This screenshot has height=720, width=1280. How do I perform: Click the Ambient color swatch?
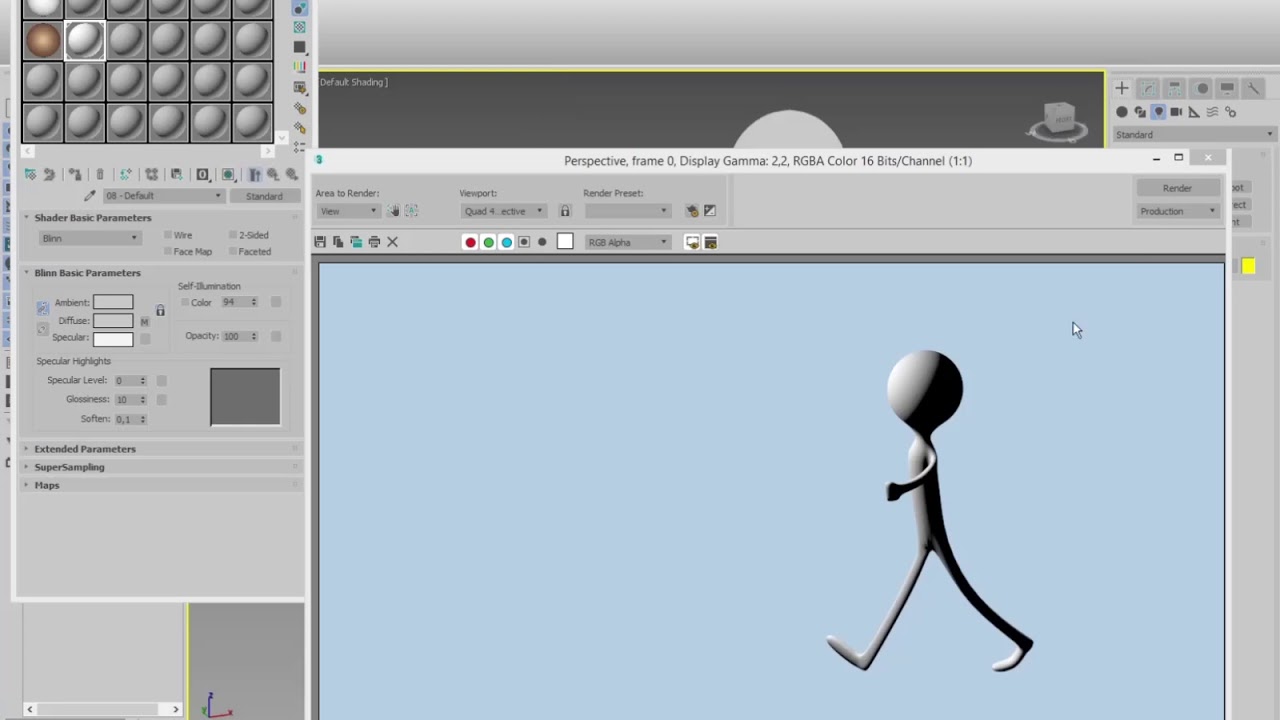[113, 302]
